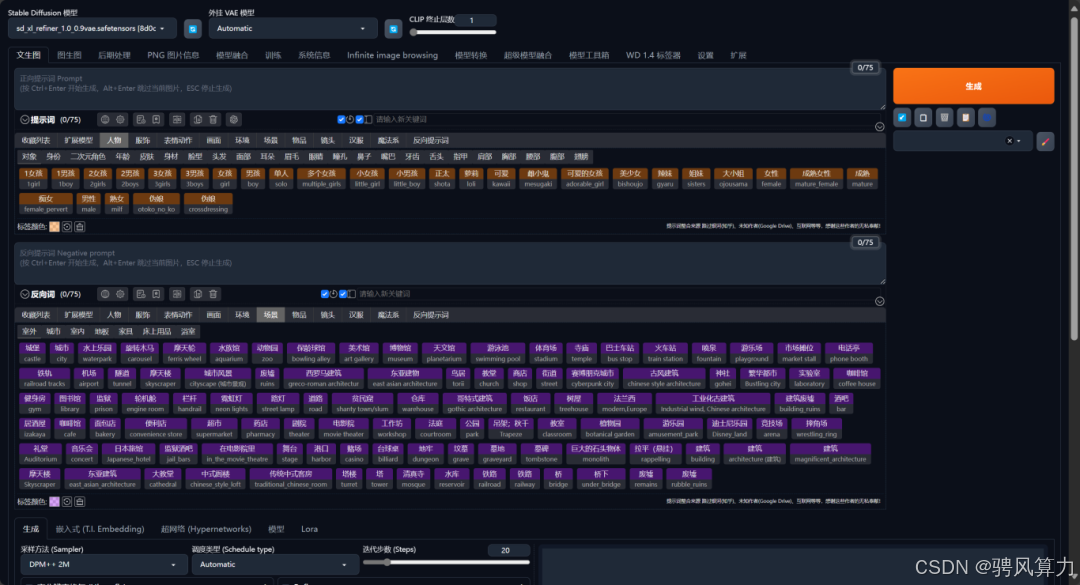
Task: Open the 超网络 (Hypernetworks) tab
Action: [x=206, y=529]
